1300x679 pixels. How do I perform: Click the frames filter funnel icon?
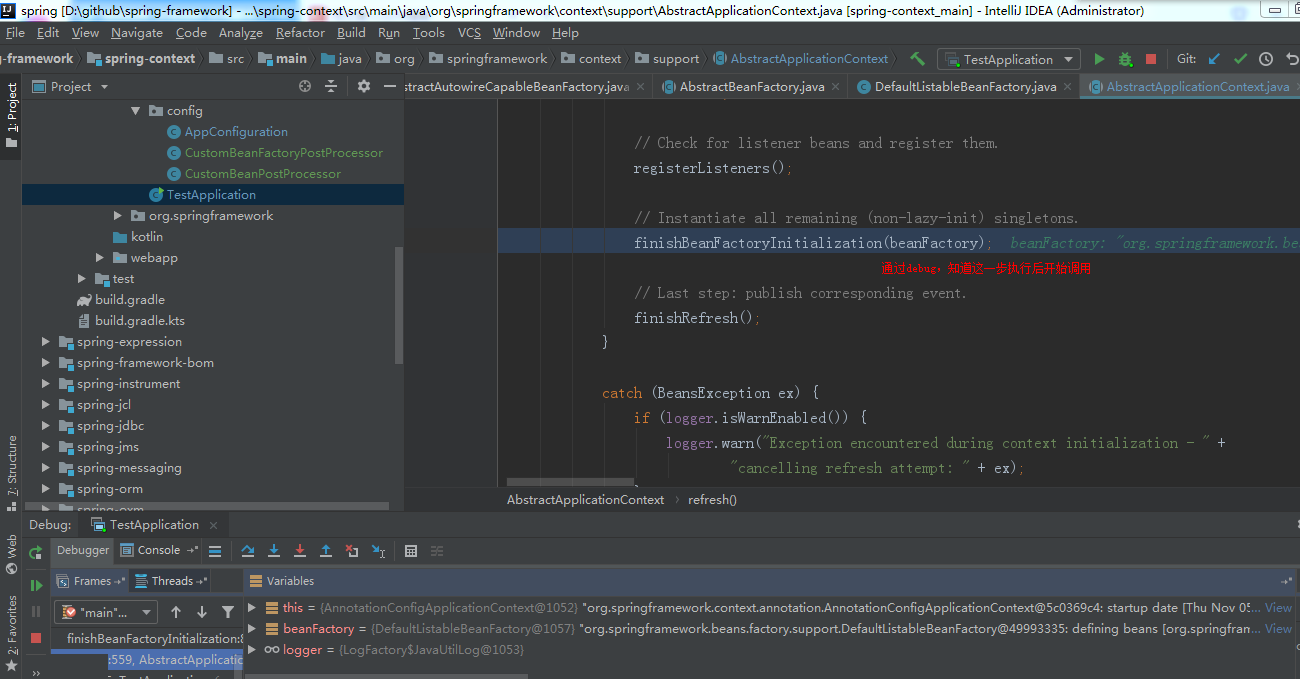[228, 612]
